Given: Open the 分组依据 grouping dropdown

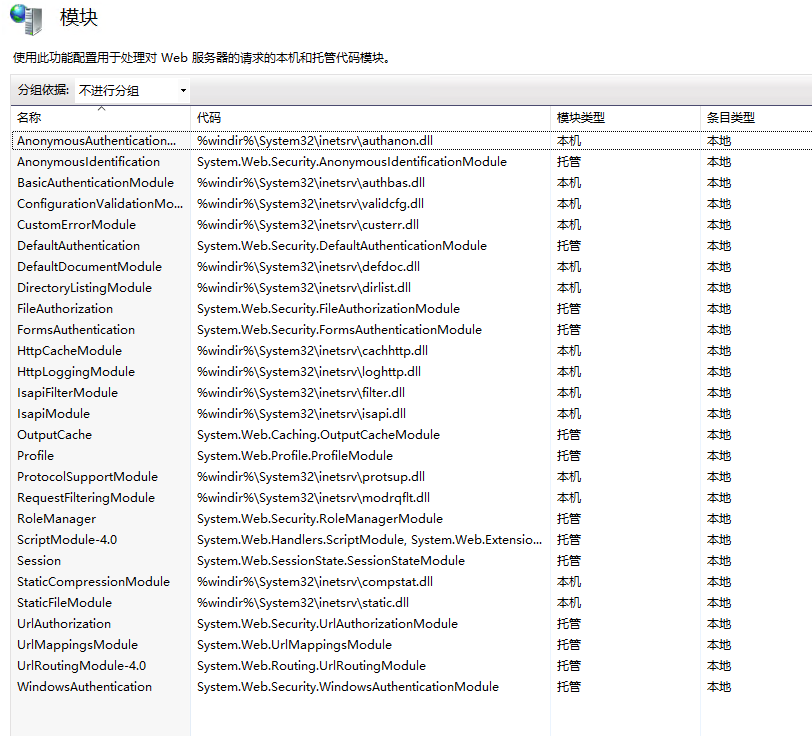Looking at the screenshot, I should (132, 91).
